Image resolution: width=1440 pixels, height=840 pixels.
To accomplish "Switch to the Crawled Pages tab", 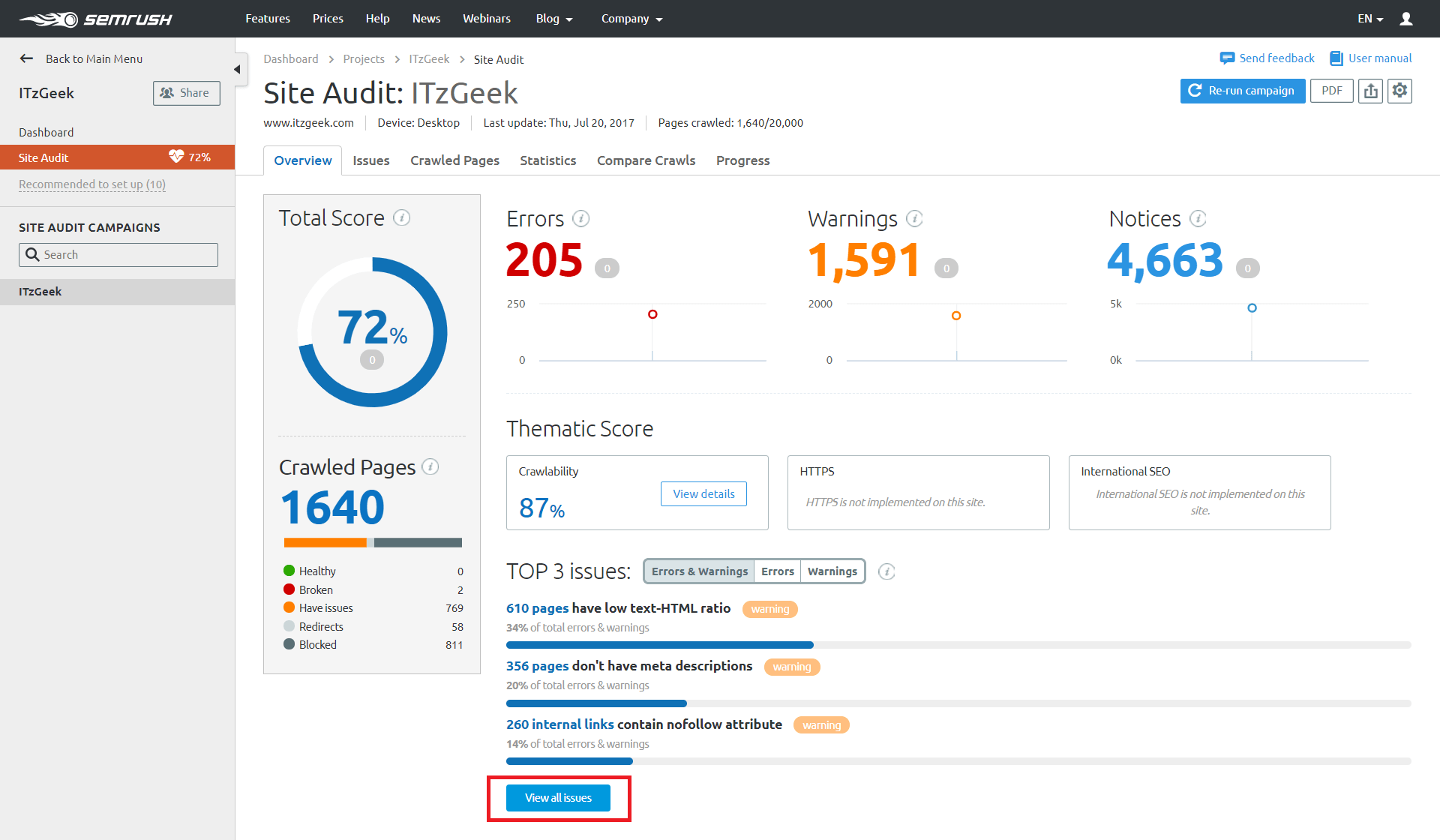I will click(454, 160).
